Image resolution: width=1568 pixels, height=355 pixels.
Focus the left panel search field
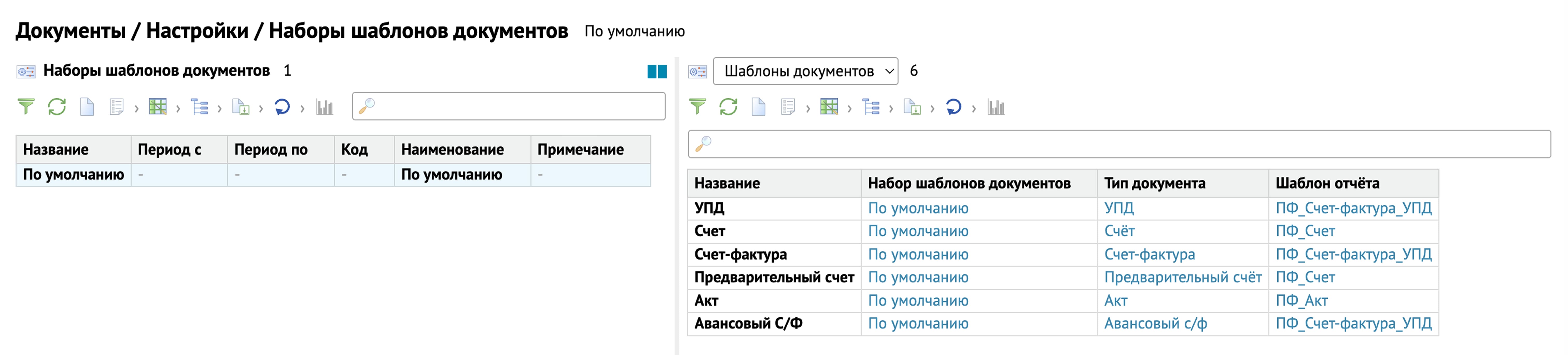coord(509,107)
